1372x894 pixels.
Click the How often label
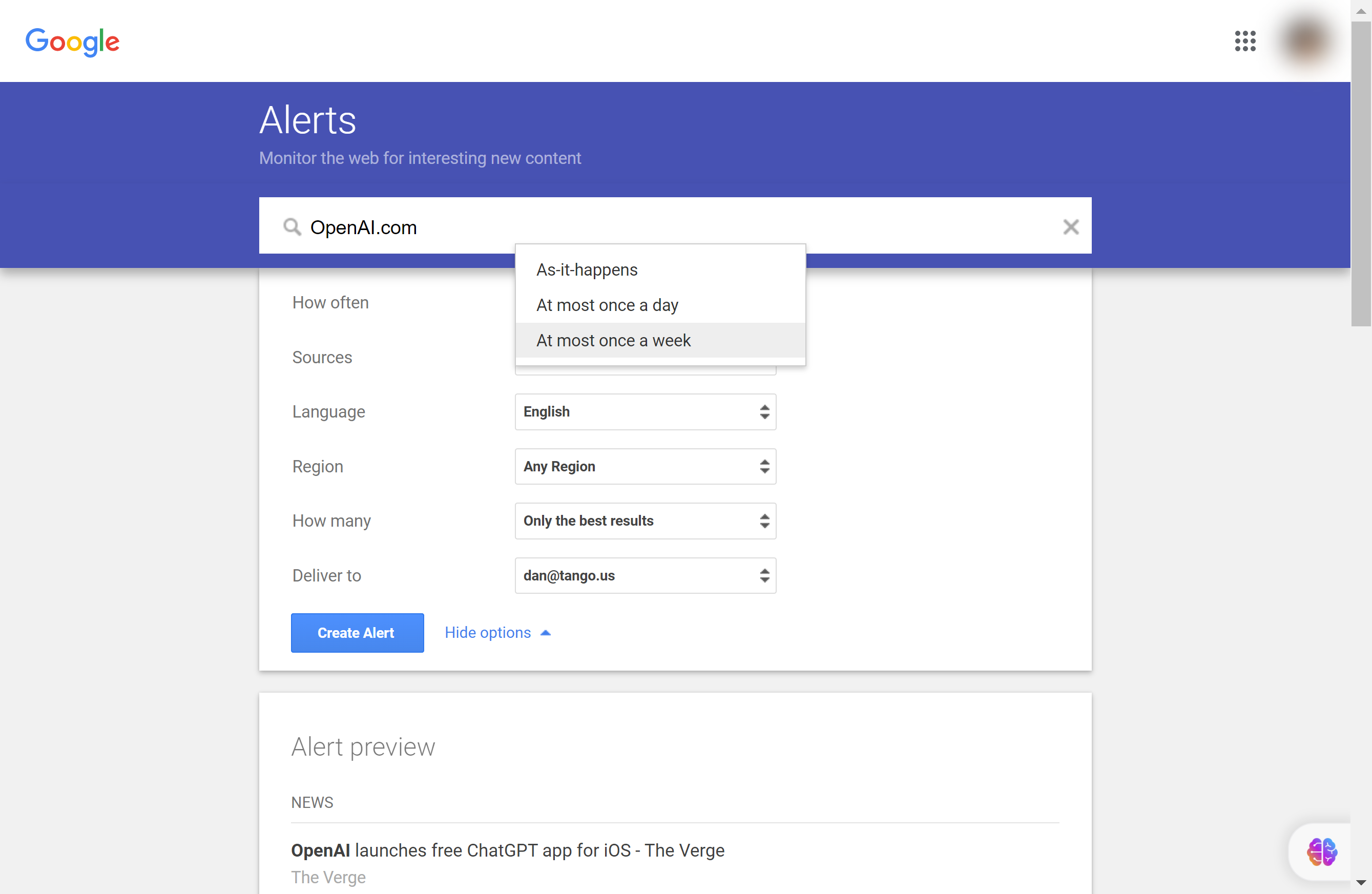pyautogui.click(x=330, y=303)
